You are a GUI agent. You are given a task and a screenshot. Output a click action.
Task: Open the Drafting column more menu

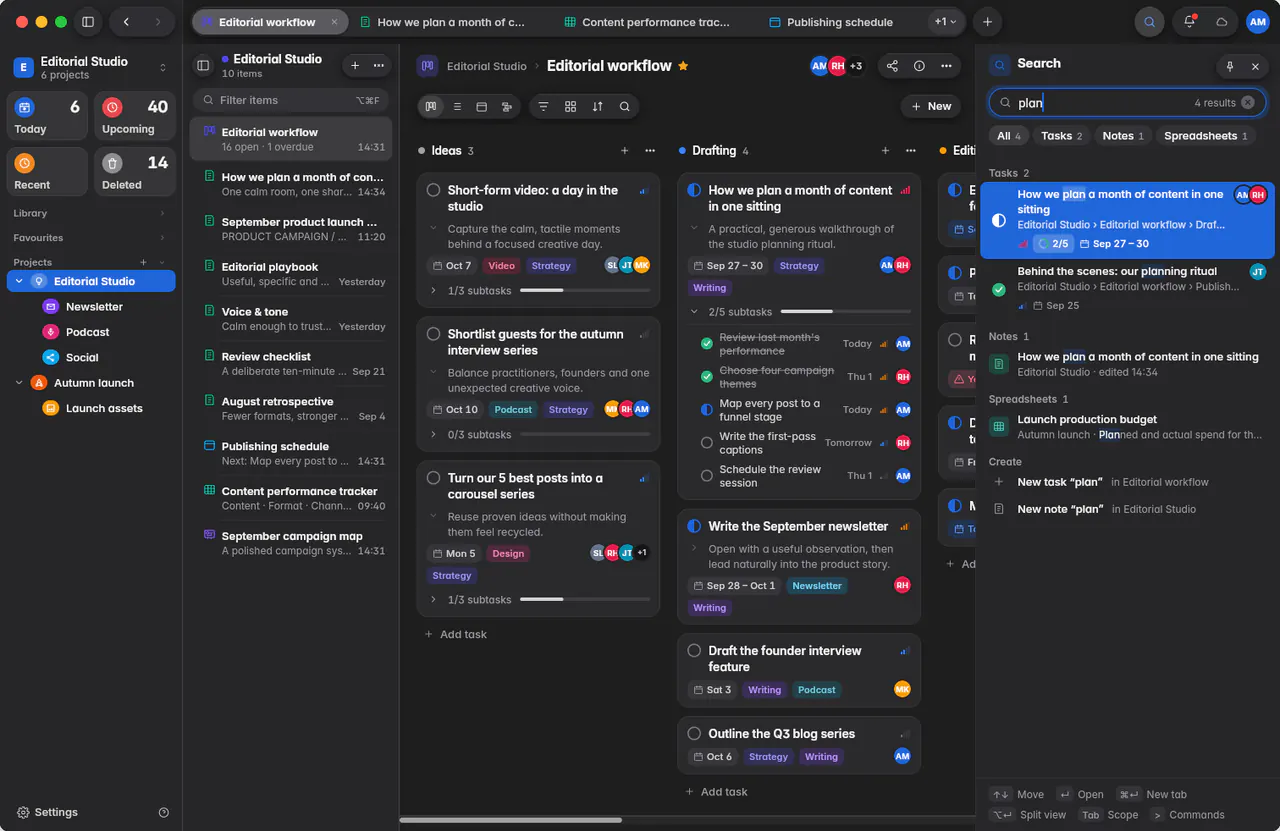[x=911, y=151]
